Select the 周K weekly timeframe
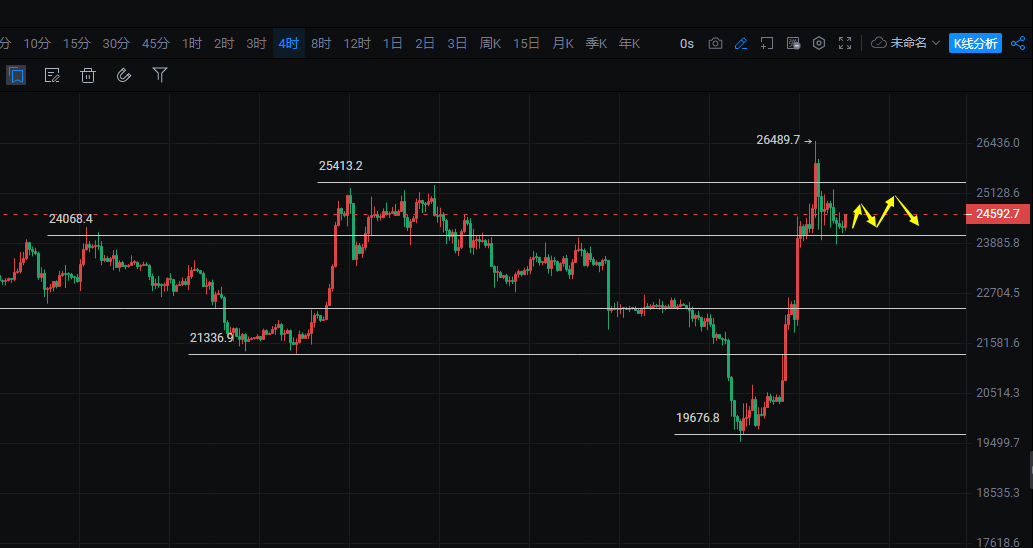This screenshot has width=1033, height=548. point(490,43)
